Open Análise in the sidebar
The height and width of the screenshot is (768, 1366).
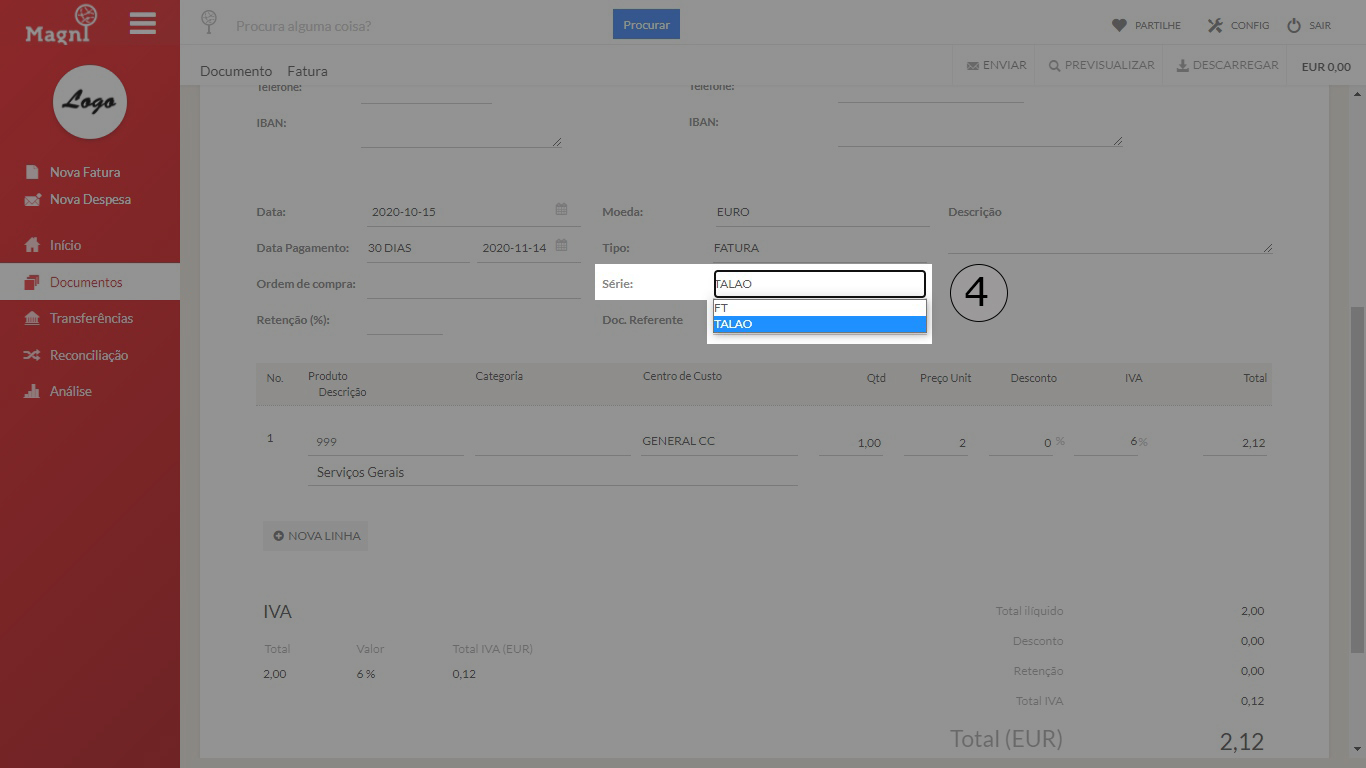(x=71, y=391)
